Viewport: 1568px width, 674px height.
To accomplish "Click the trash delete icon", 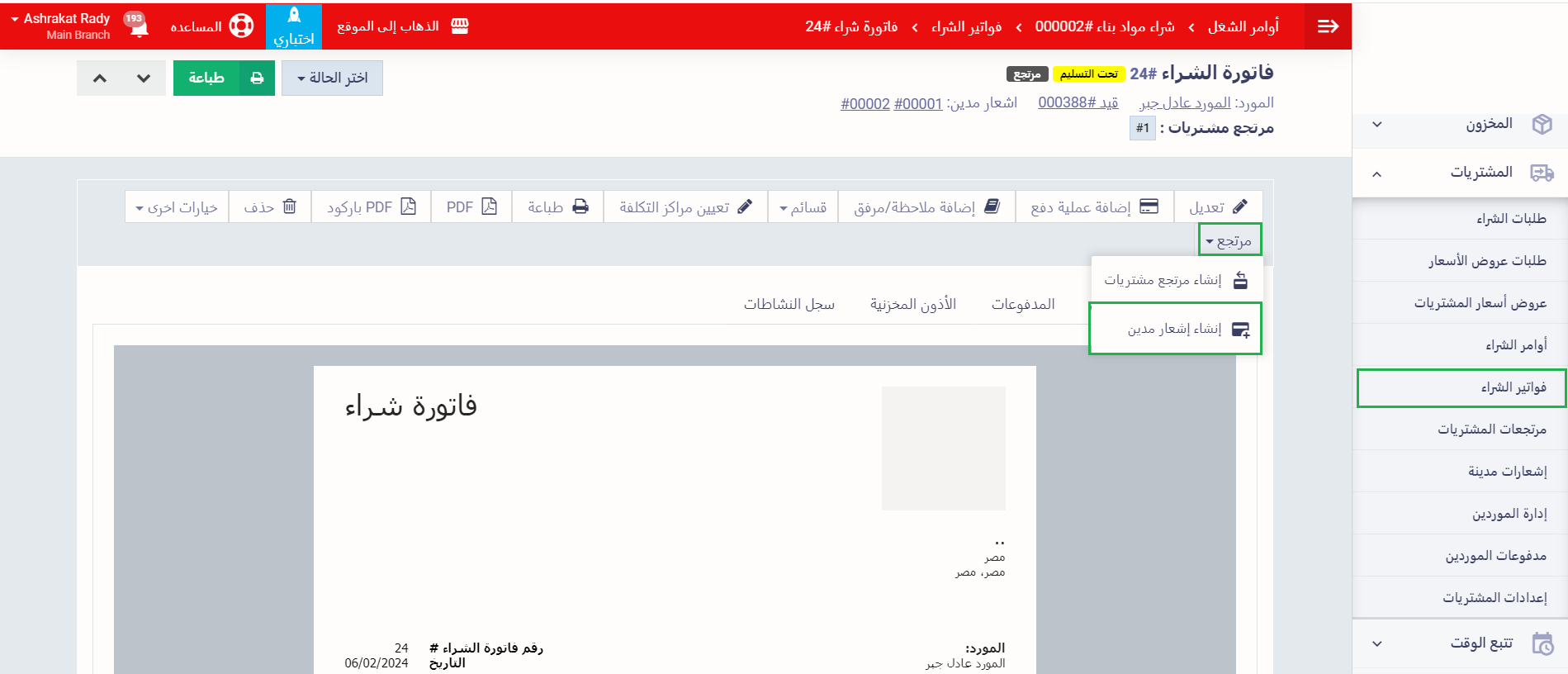I will (x=289, y=206).
